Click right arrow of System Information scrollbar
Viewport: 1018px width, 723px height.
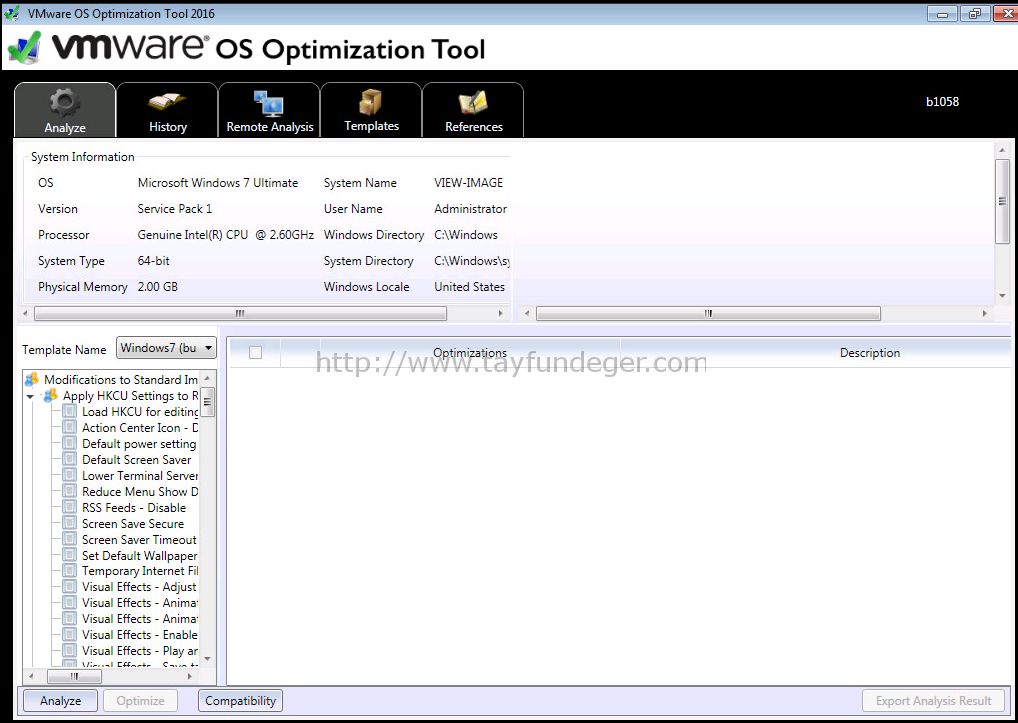[x=500, y=313]
